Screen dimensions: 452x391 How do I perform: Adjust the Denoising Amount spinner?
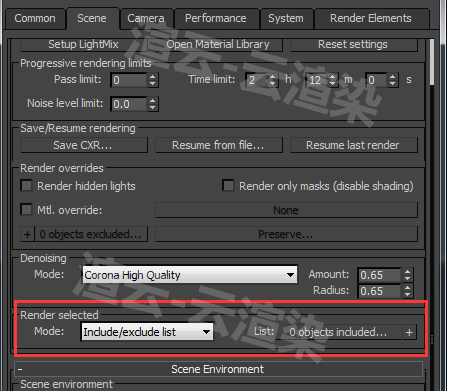point(407,275)
